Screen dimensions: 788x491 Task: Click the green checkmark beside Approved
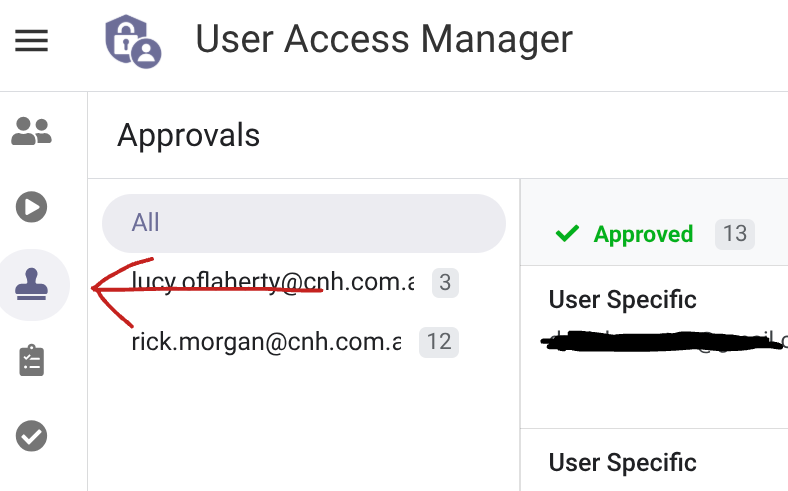[x=567, y=234]
